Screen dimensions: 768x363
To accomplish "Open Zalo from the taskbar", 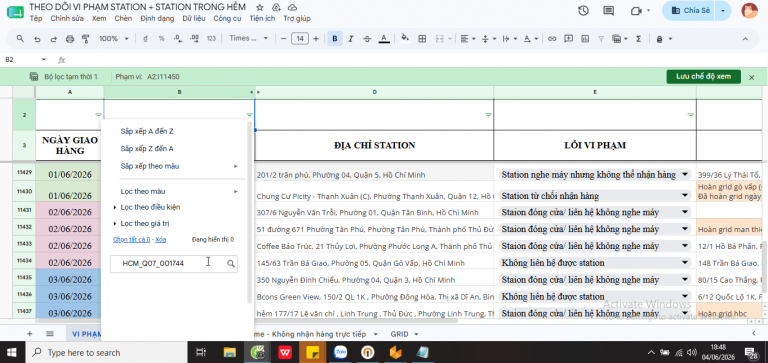I will [x=340, y=352].
